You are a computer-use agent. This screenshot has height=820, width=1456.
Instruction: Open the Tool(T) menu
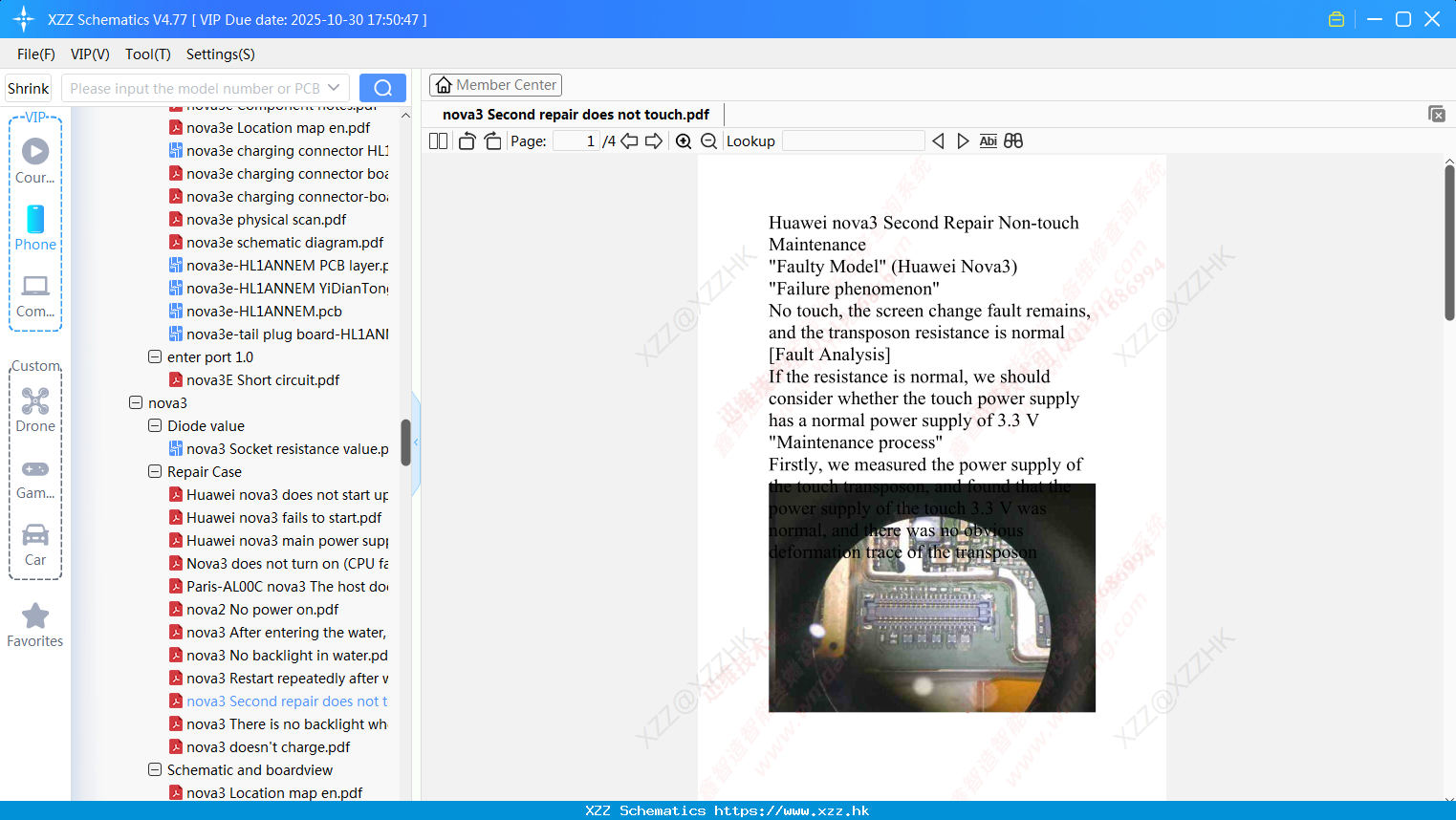point(148,54)
